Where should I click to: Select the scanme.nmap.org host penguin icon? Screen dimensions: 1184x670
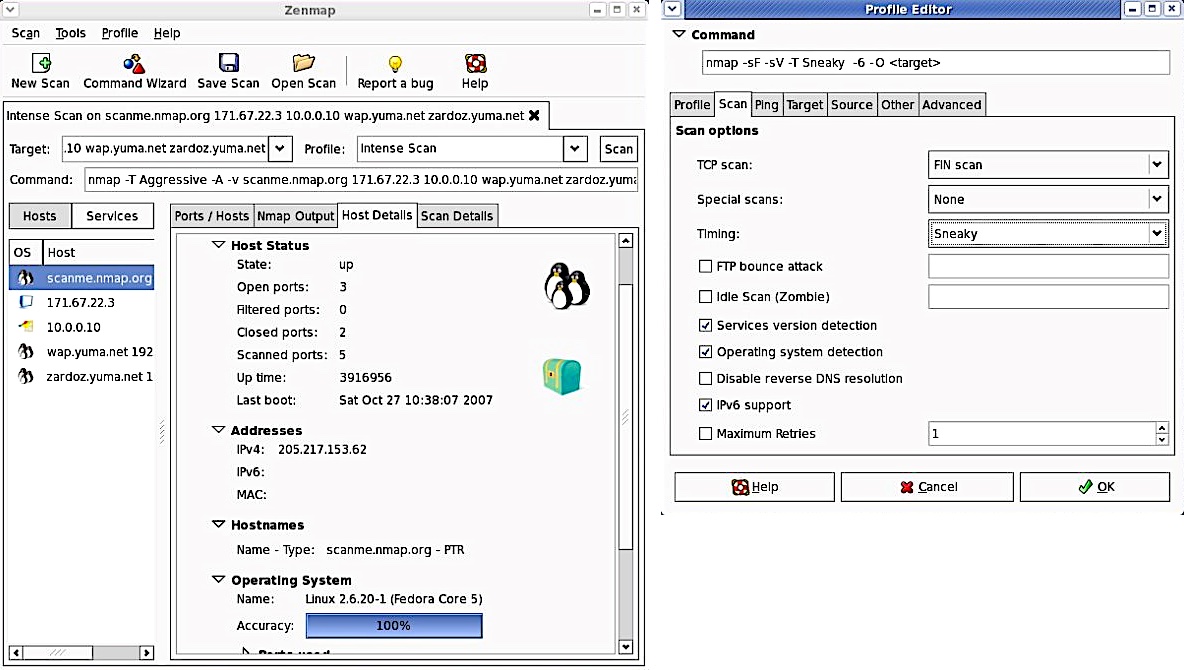26,278
